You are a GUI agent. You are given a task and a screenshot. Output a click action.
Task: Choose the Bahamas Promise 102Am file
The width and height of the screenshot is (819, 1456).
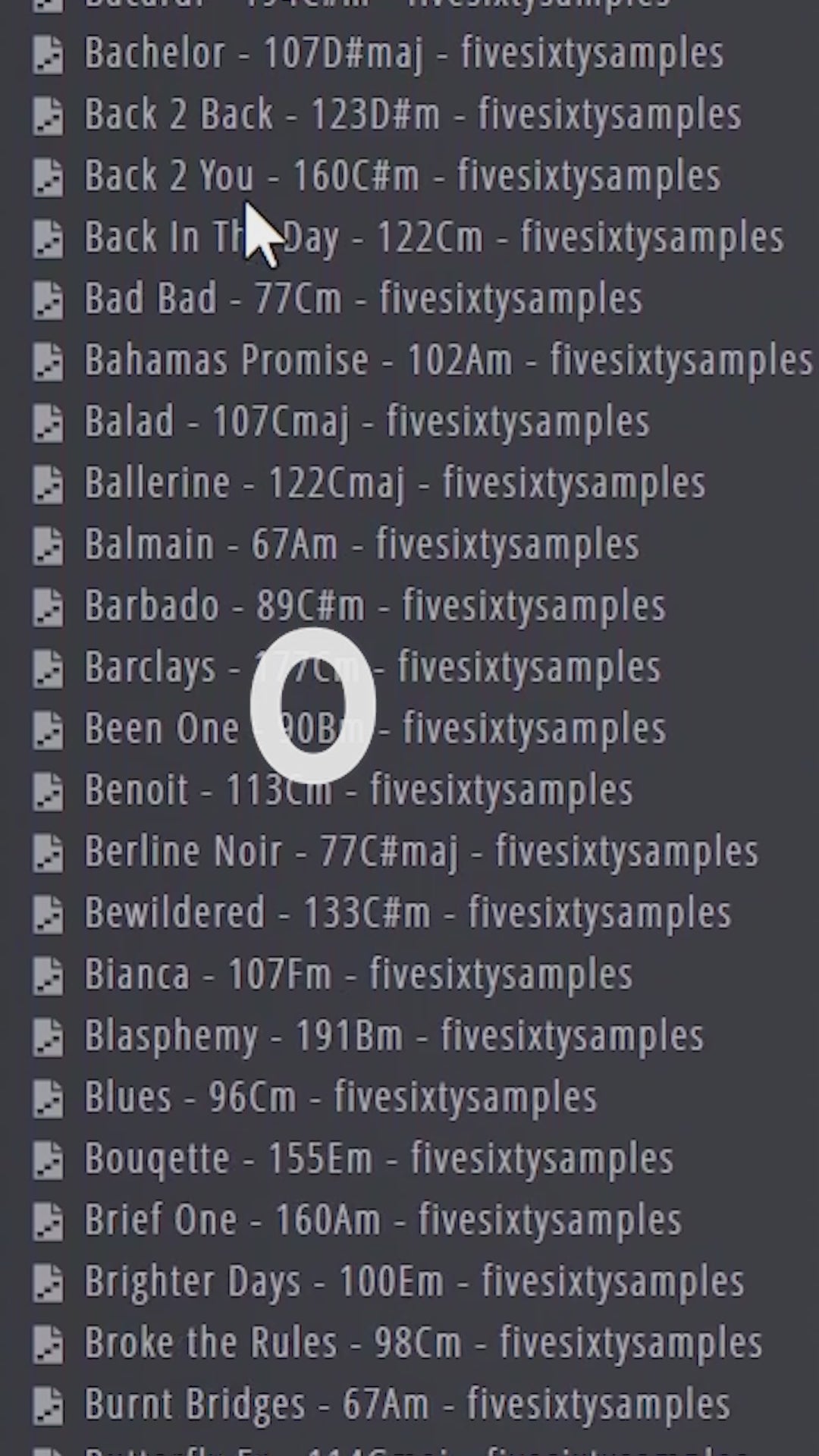[447, 360]
